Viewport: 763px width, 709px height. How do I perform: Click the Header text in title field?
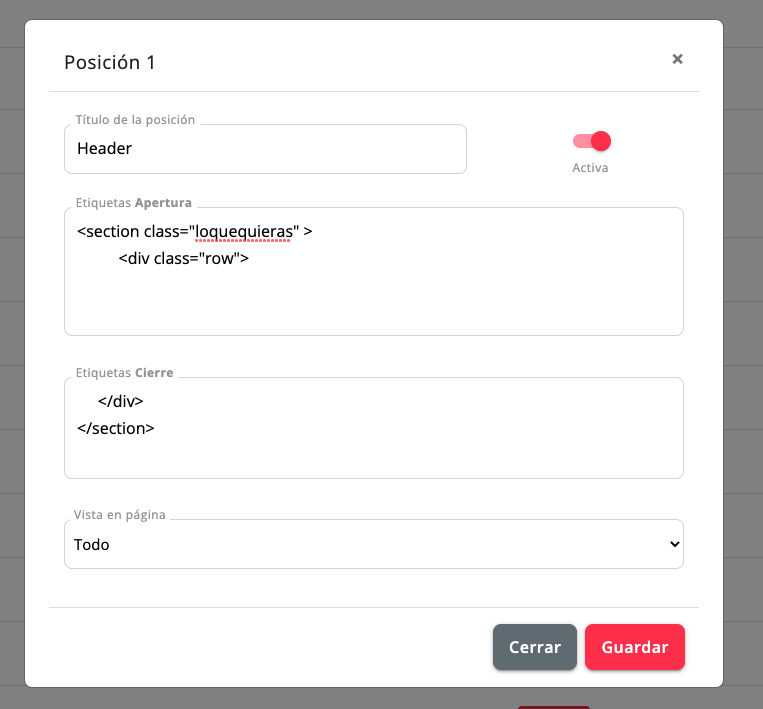coord(105,148)
